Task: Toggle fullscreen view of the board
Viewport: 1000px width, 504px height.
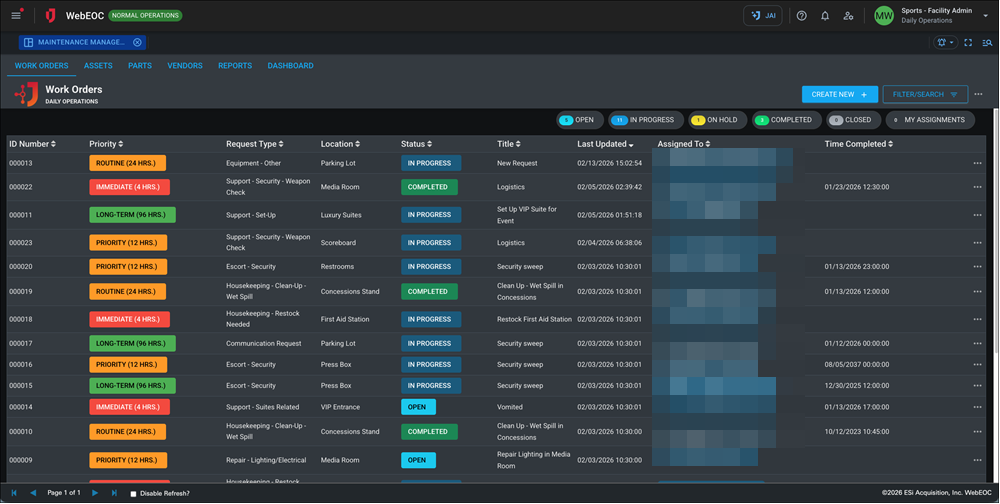Action: tap(968, 43)
